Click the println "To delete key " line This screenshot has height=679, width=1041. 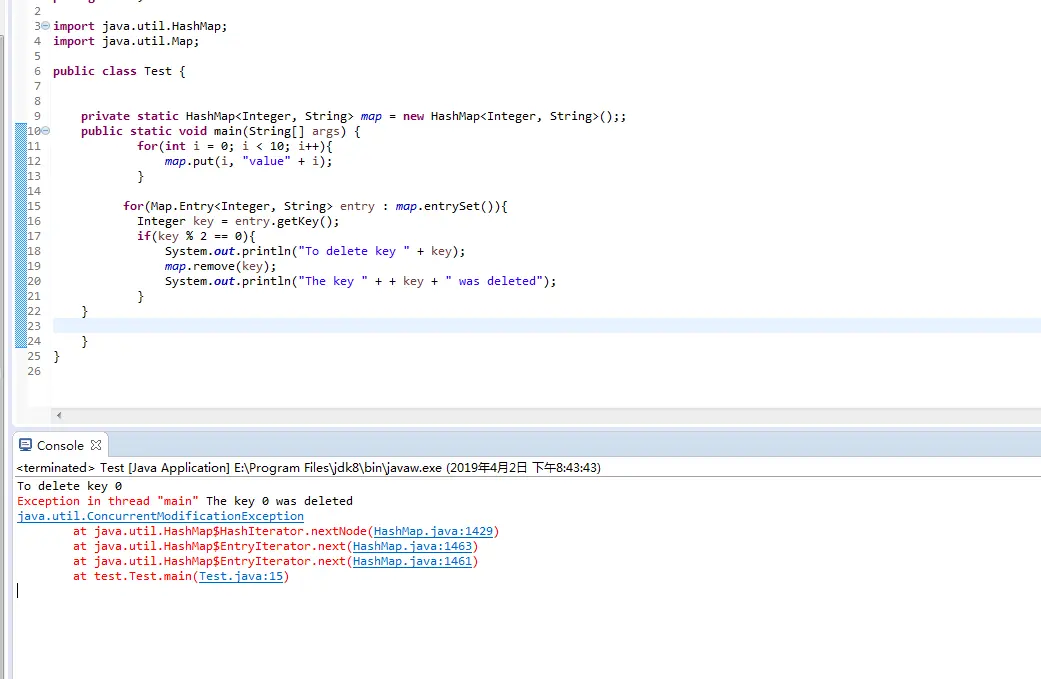tap(315, 251)
